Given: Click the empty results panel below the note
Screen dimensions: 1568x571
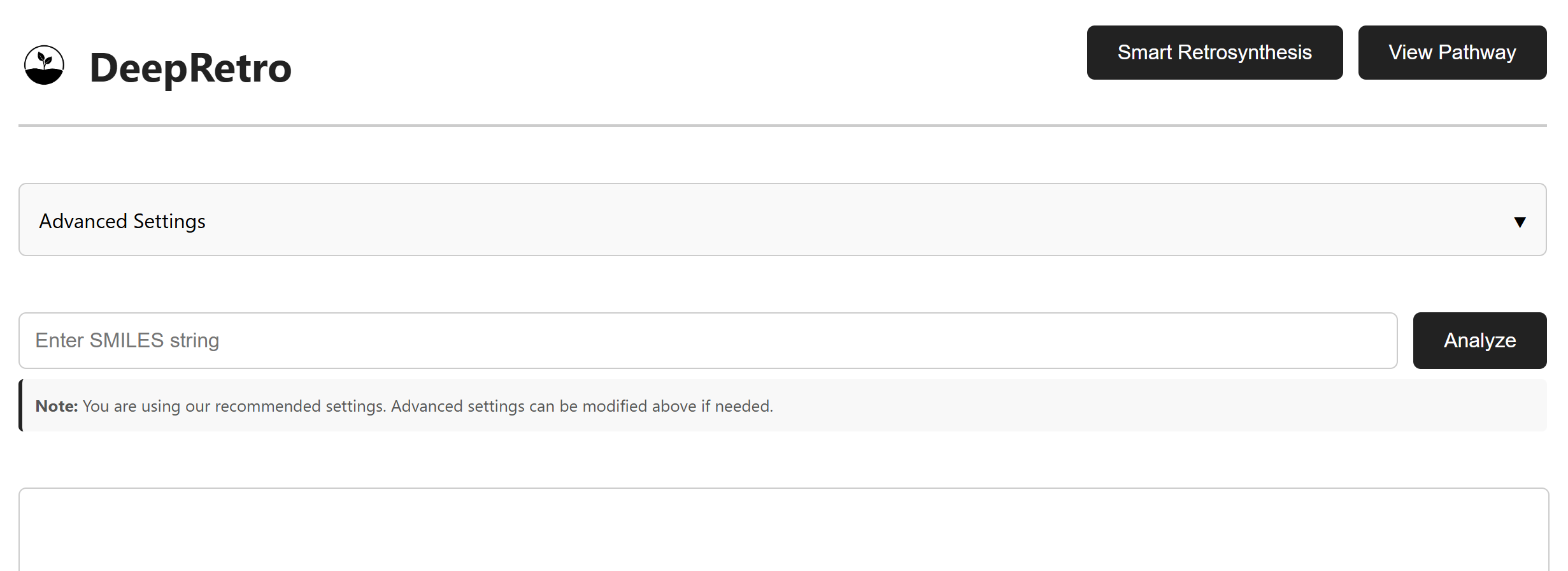Looking at the screenshot, I should pos(783,530).
